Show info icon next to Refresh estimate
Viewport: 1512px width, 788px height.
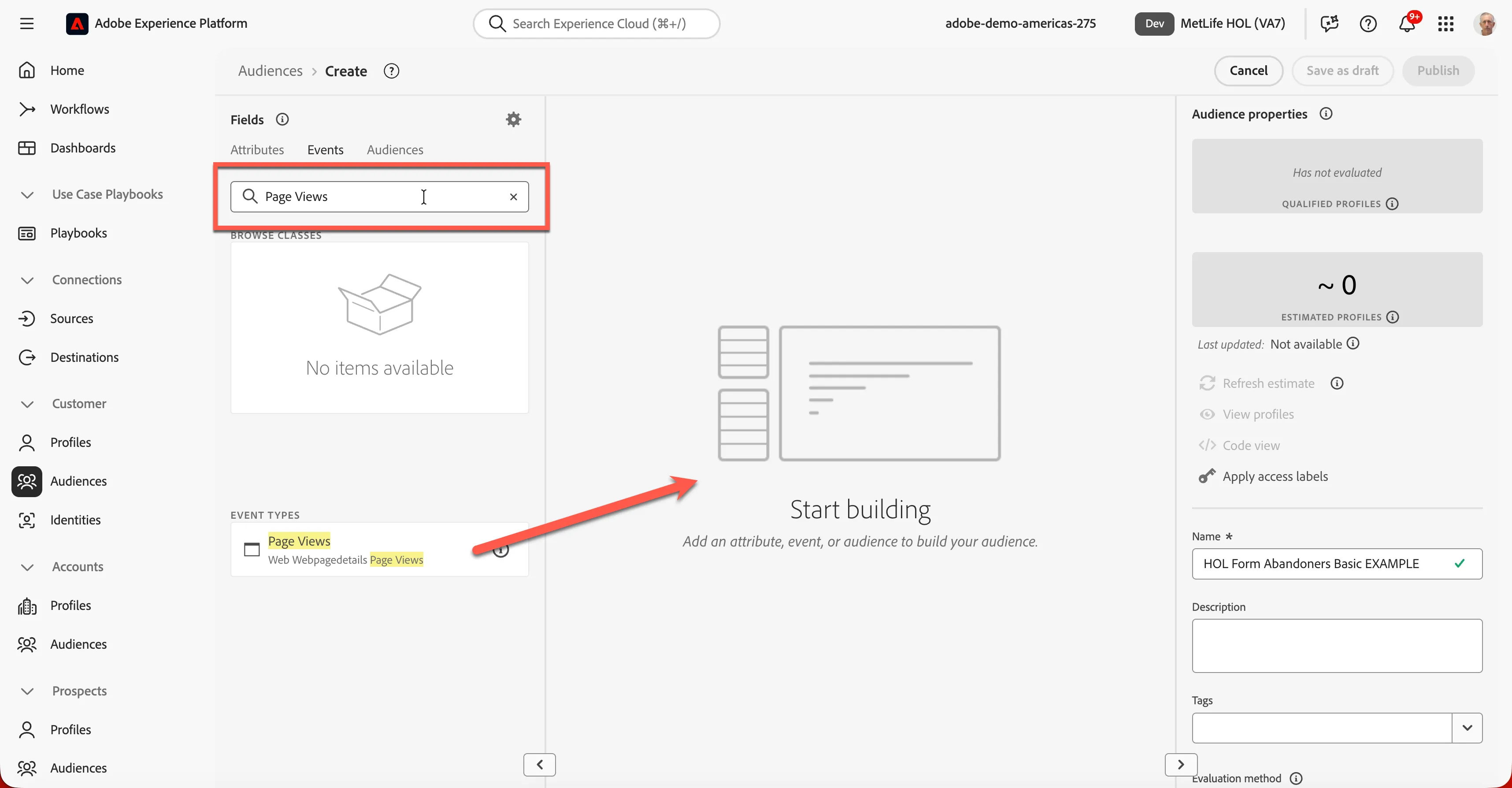click(1337, 383)
